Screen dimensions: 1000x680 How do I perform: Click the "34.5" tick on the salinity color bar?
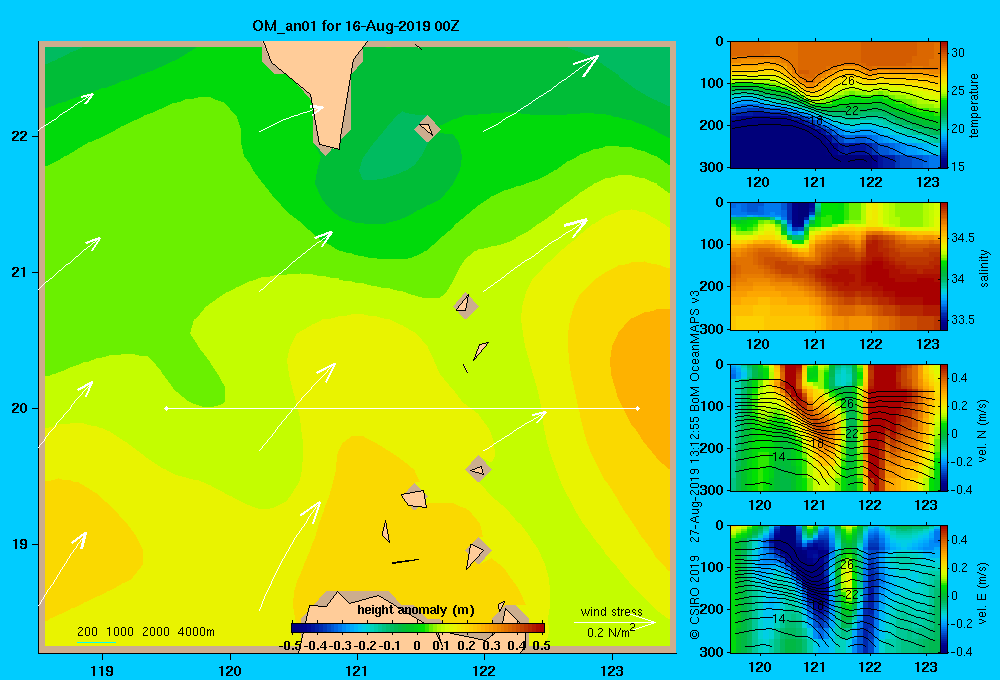(x=963, y=238)
